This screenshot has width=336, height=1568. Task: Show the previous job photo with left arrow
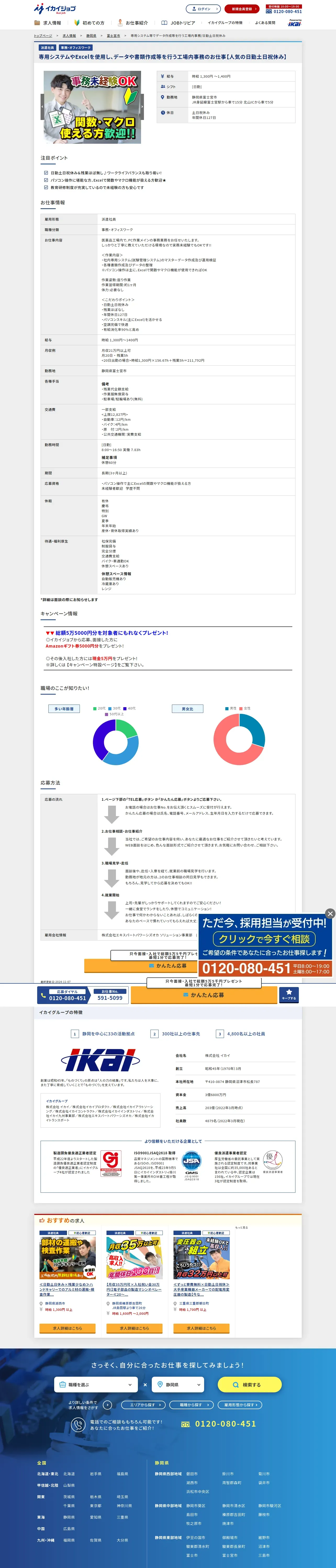[x=42, y=107]
